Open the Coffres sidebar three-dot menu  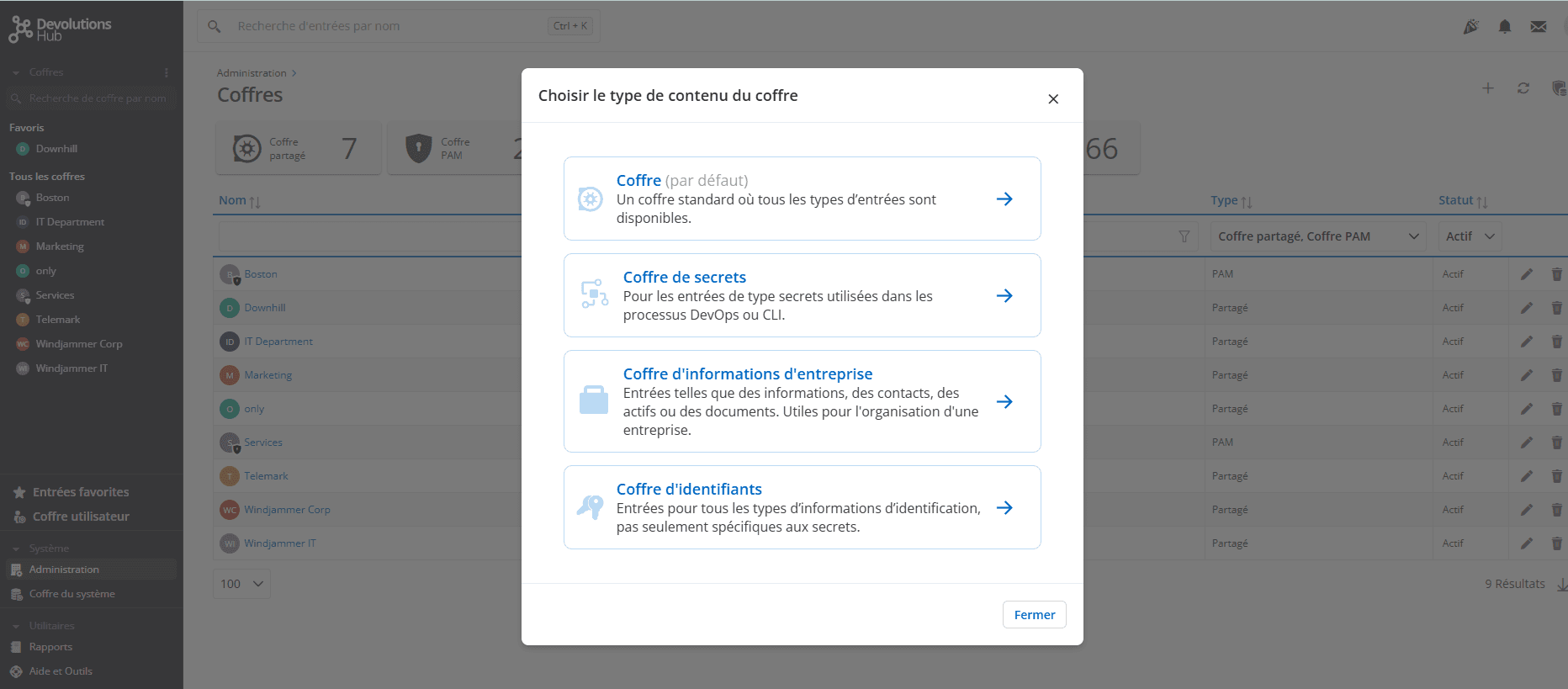[167, 72]
